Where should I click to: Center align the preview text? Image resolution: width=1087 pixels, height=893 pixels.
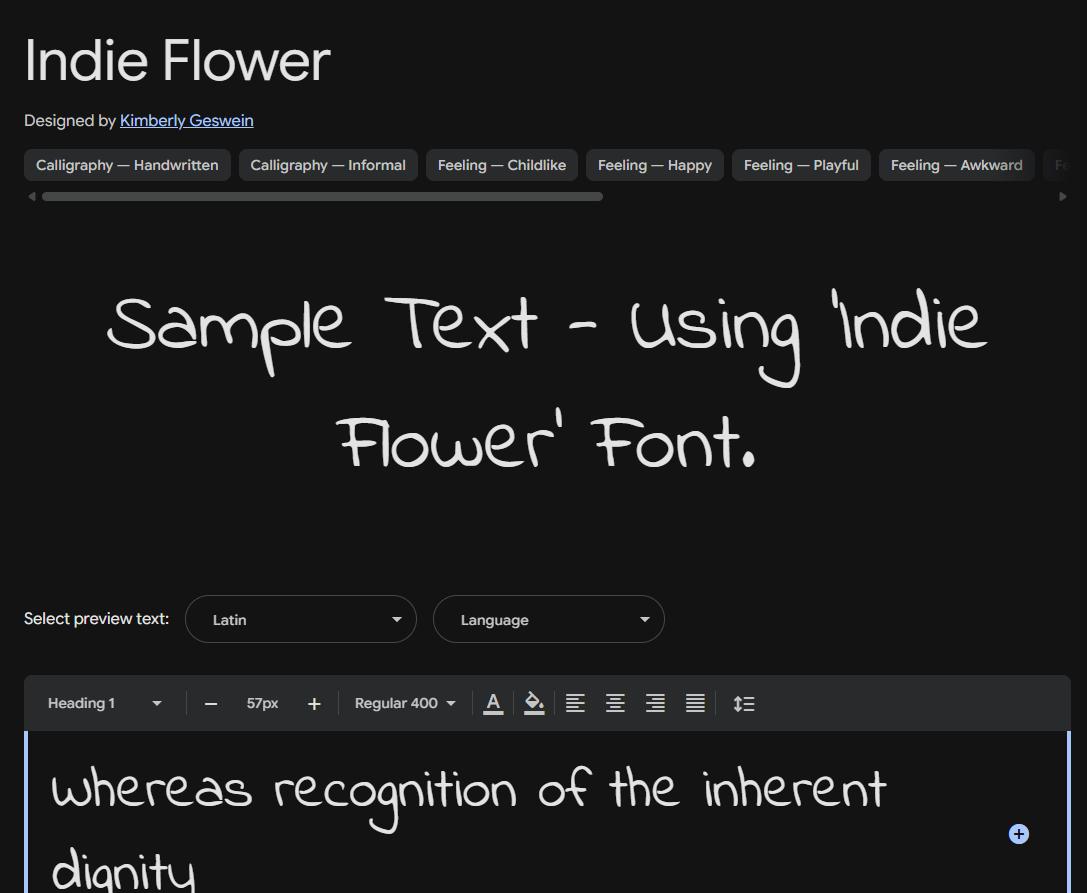[x=616, y=703]
